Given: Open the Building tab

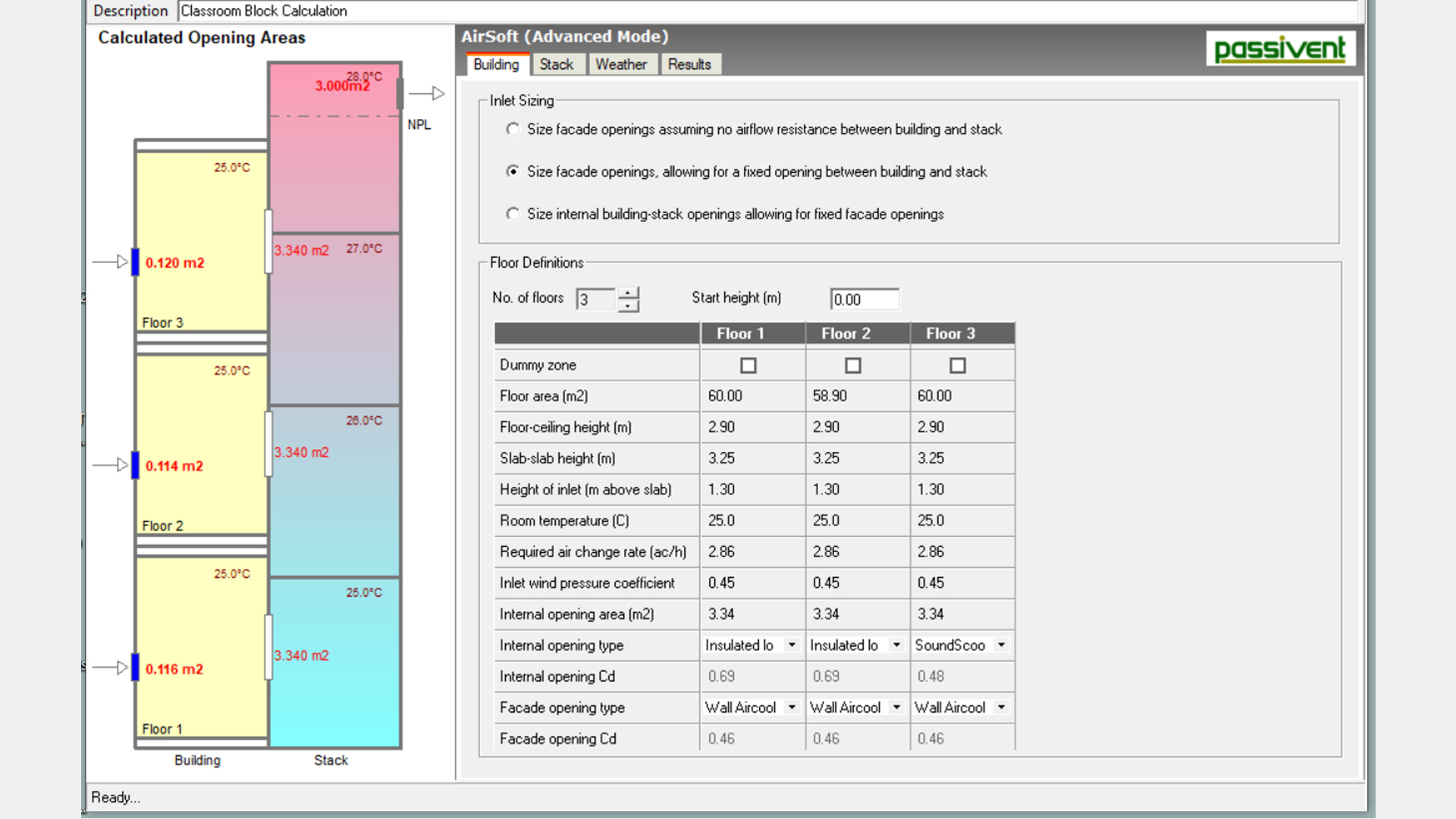Looking at the screenshot, I should click(497, 64).
